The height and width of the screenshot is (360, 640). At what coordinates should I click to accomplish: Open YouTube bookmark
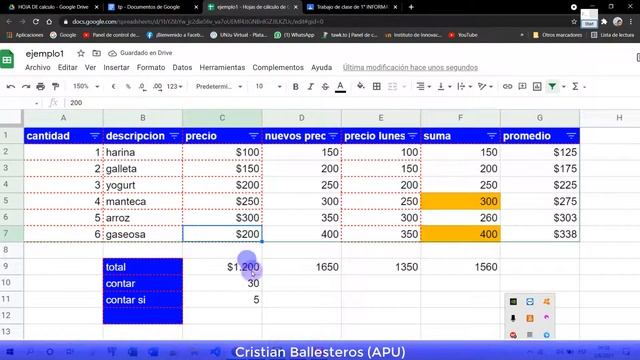(x=463, y=35)
